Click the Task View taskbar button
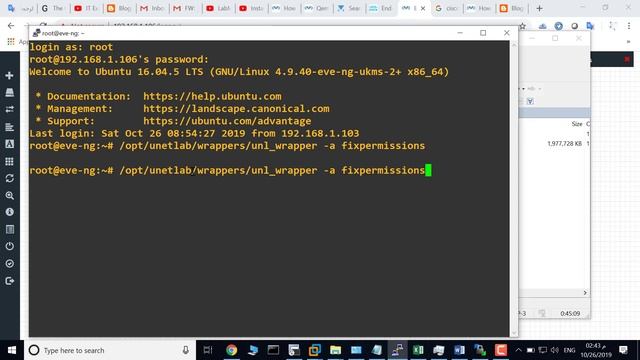Screen dimensions: 640x360 208,350
